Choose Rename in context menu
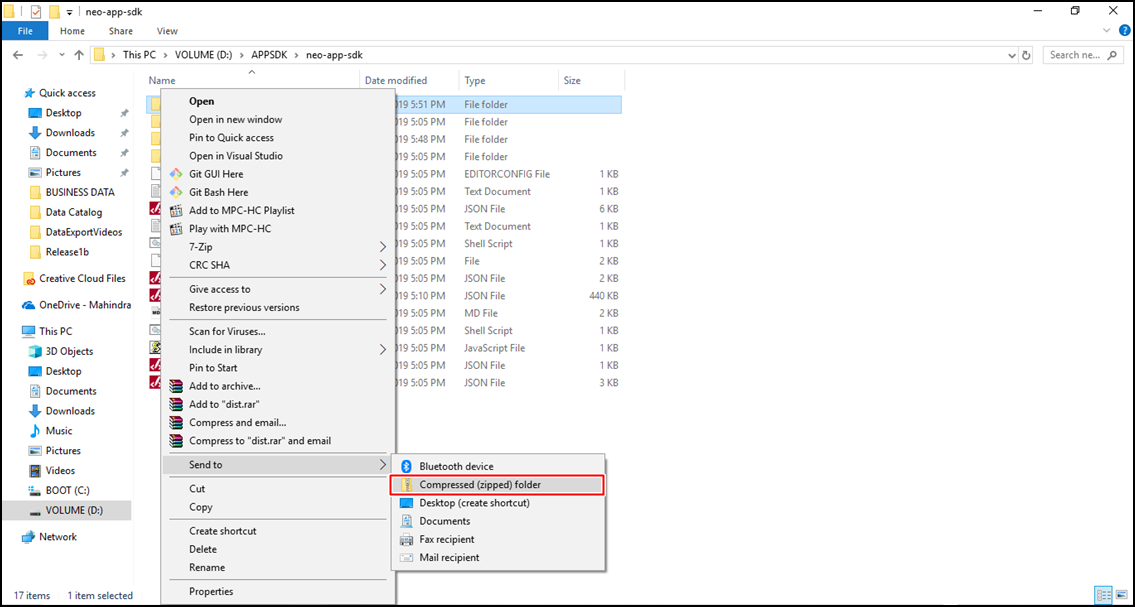1135x607 pixels. click(x=207, y=568)
